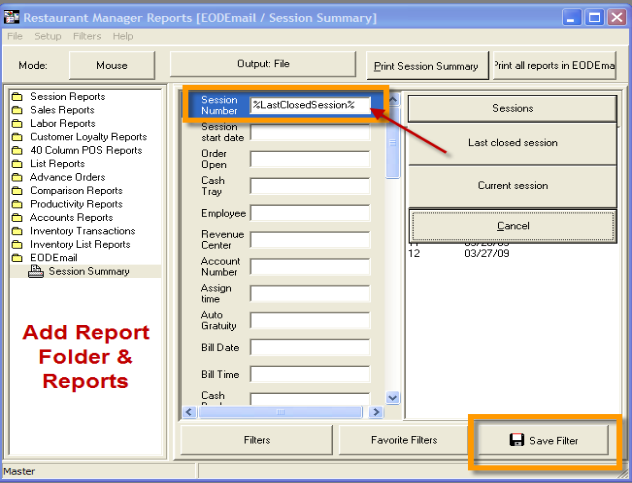The image size is (632, 483).
Task: Click the Advance Orders folder icon
Action: [17, 177]
